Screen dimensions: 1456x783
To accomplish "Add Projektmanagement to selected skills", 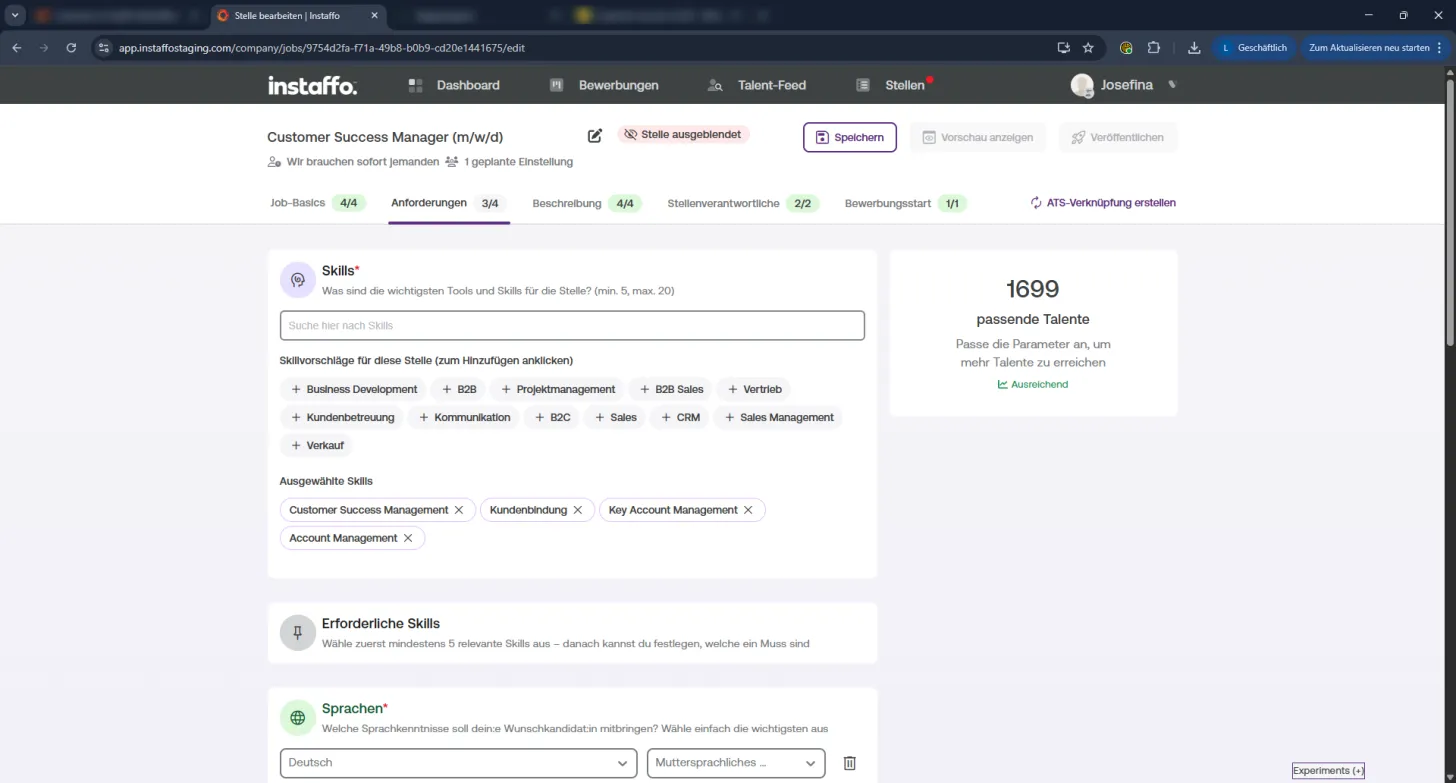I will (558, 389).
